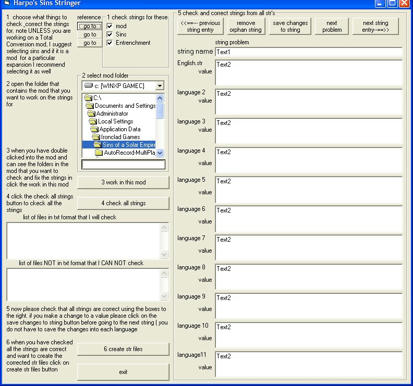Click the language 5 value box
Screen dimensions: 413x386
pos(309,189)
